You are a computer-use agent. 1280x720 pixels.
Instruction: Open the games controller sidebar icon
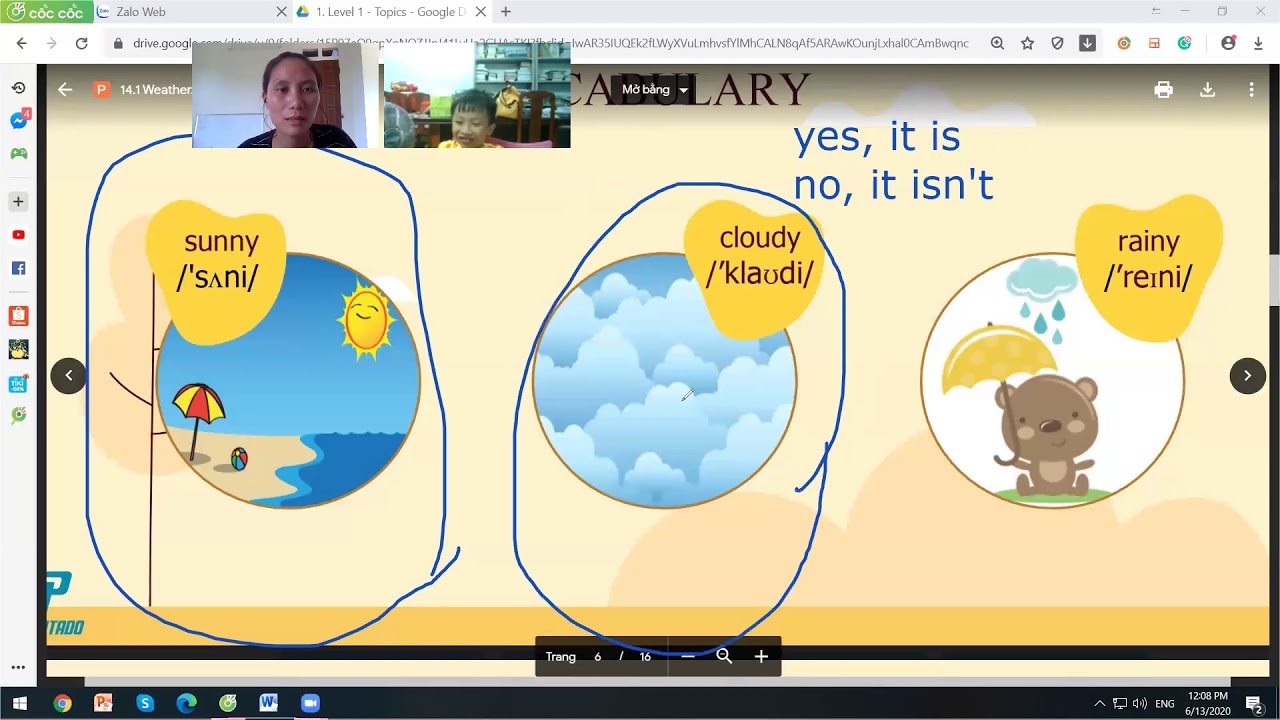coord(18,154)
